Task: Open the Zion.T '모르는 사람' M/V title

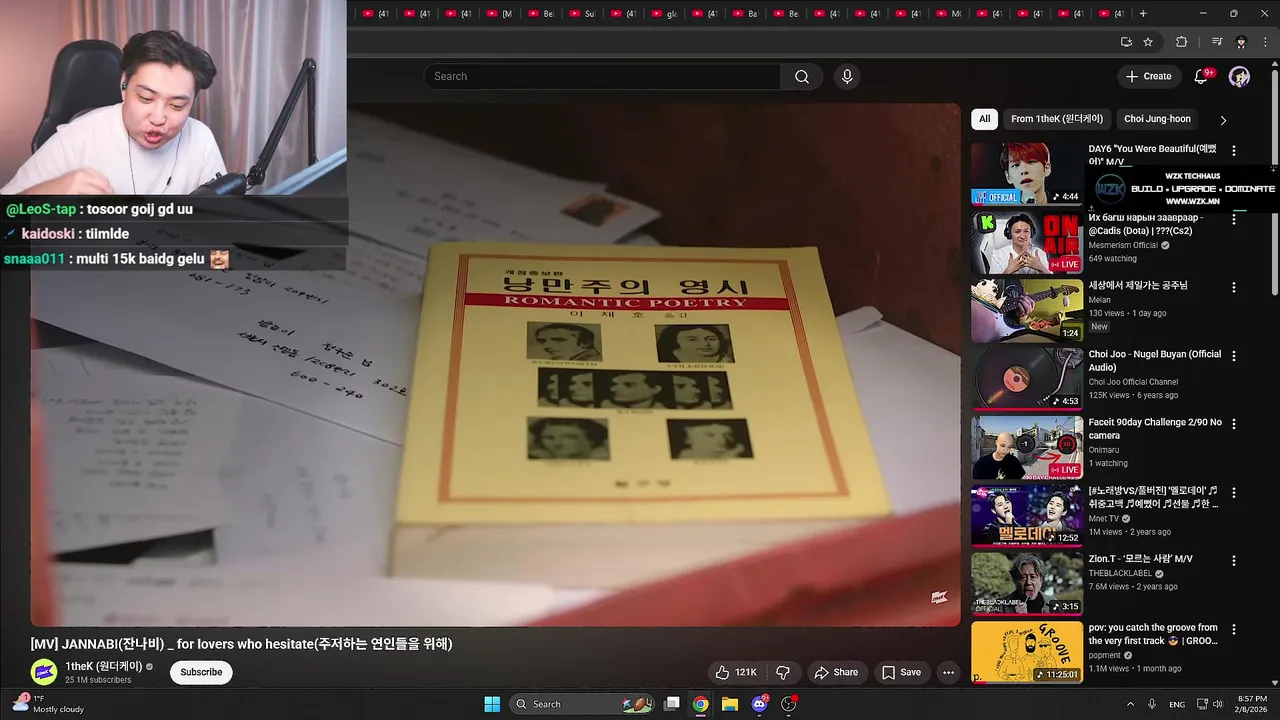Action: coord(1141,559)
